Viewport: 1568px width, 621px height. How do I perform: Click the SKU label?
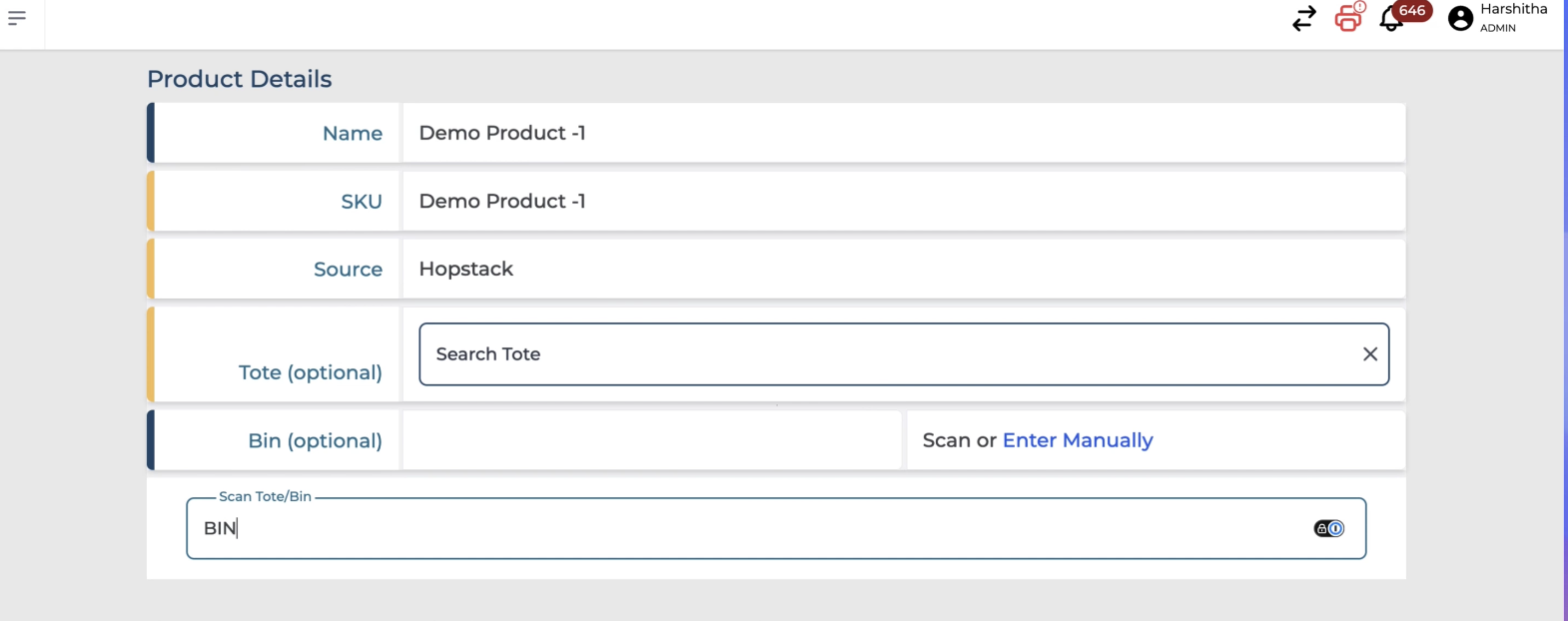click(362, 201)
